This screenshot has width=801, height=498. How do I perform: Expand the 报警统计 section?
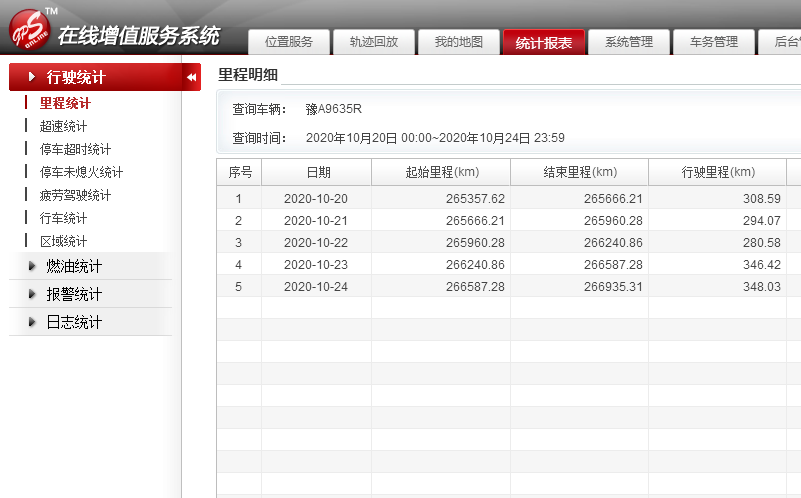pyautogui.click(x=74, y=294)
